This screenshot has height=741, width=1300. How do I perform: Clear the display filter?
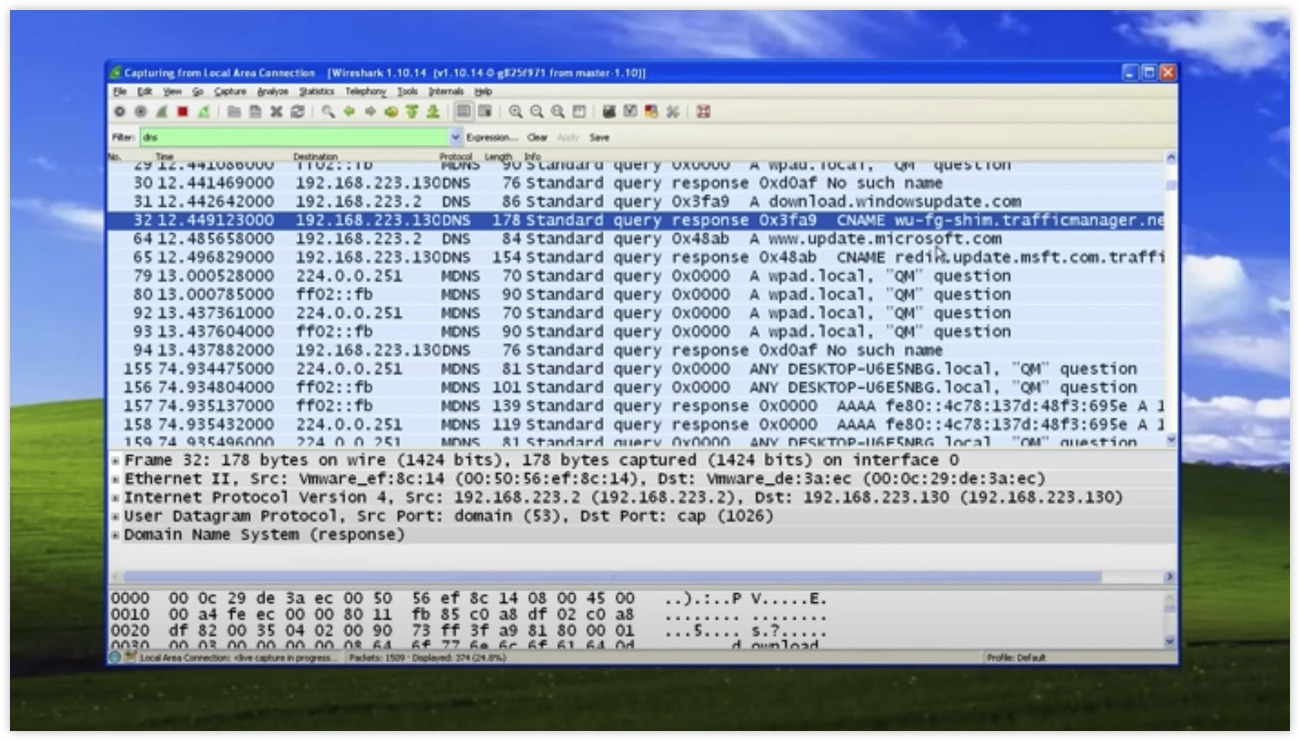click(537, 137)
